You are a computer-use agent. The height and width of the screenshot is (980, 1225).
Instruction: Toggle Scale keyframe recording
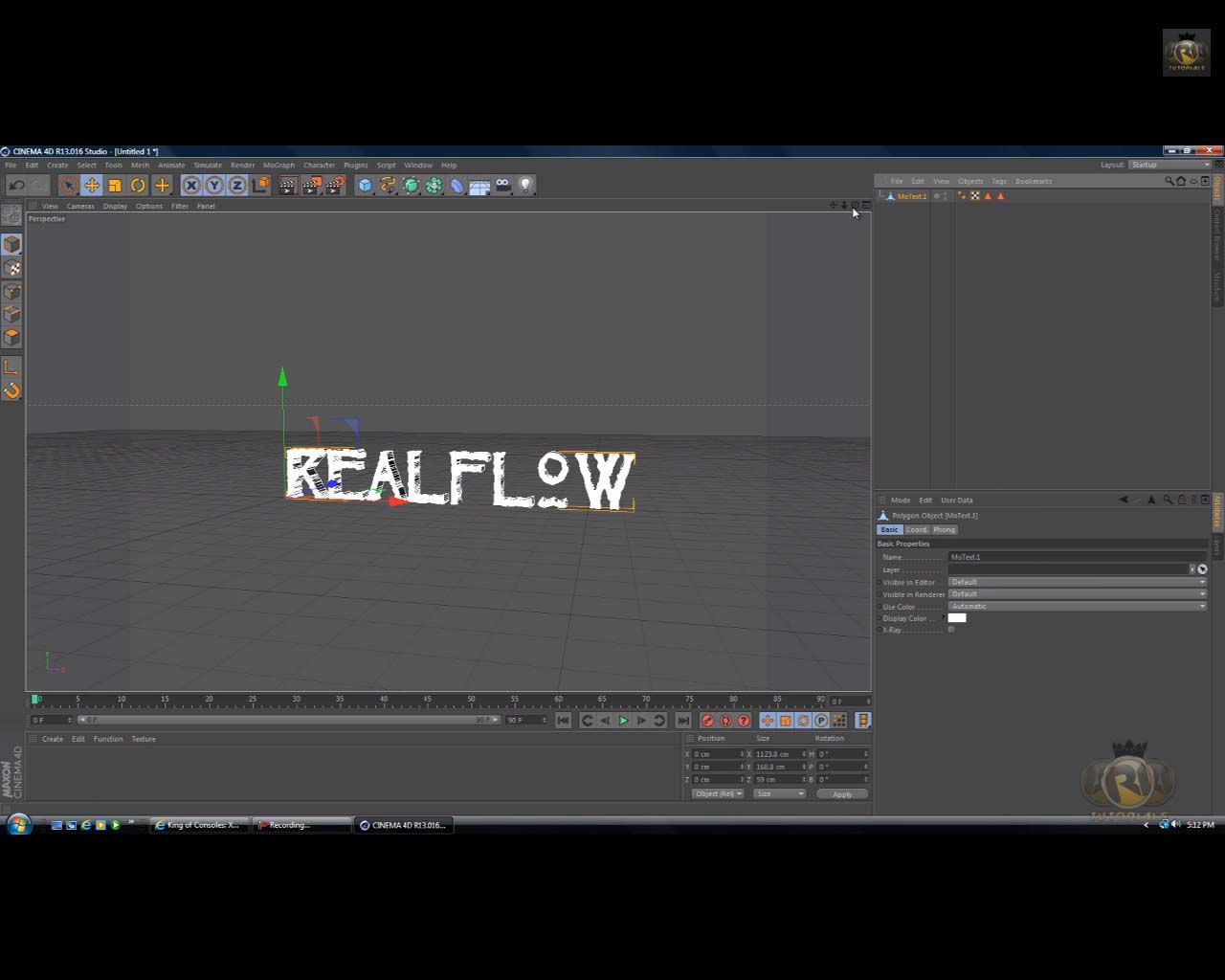click(x=786, y=721)
